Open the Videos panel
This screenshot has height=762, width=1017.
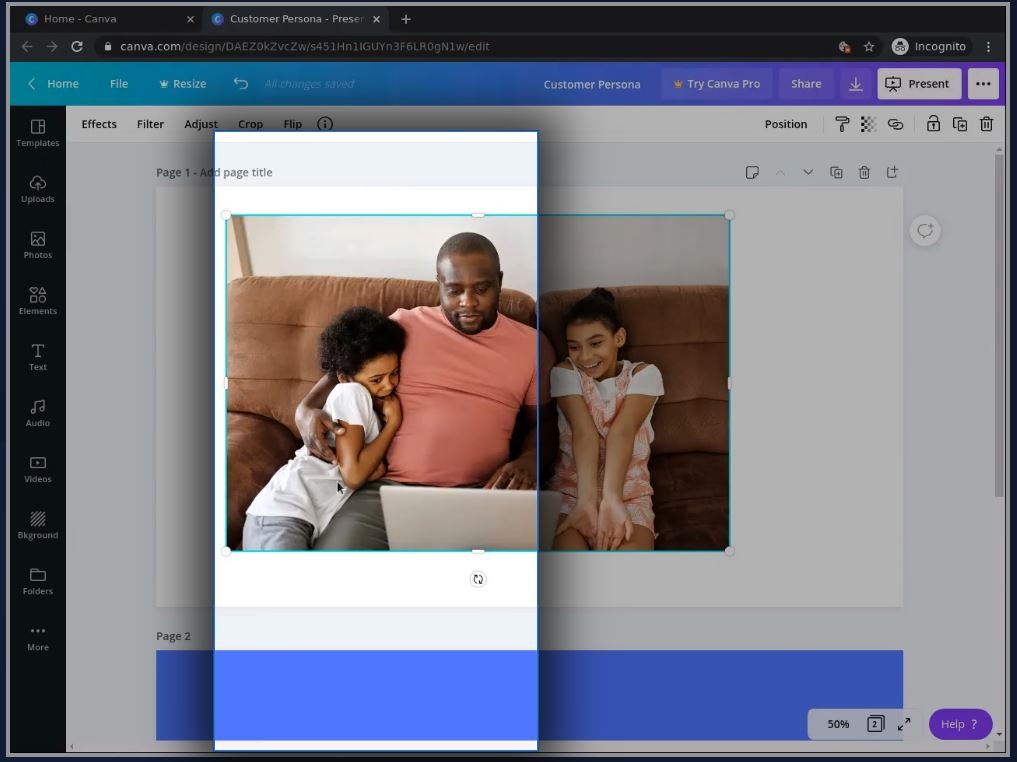pyautogui.click(x=38, y=470)
